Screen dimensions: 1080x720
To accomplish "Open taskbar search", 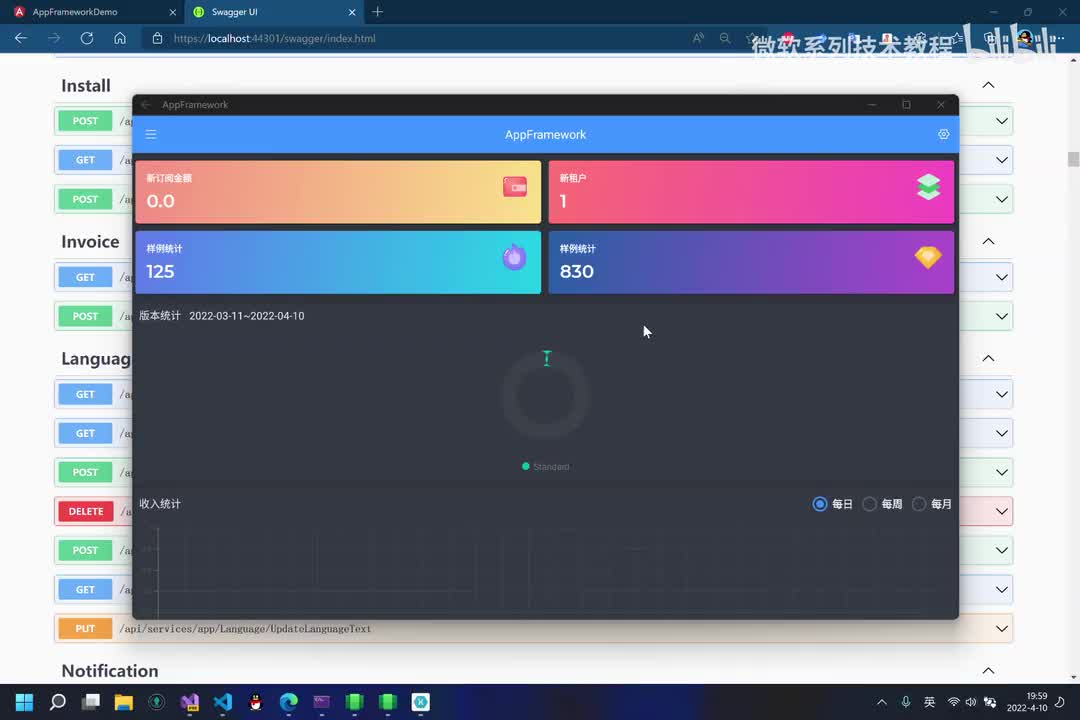I will [58, 702].
